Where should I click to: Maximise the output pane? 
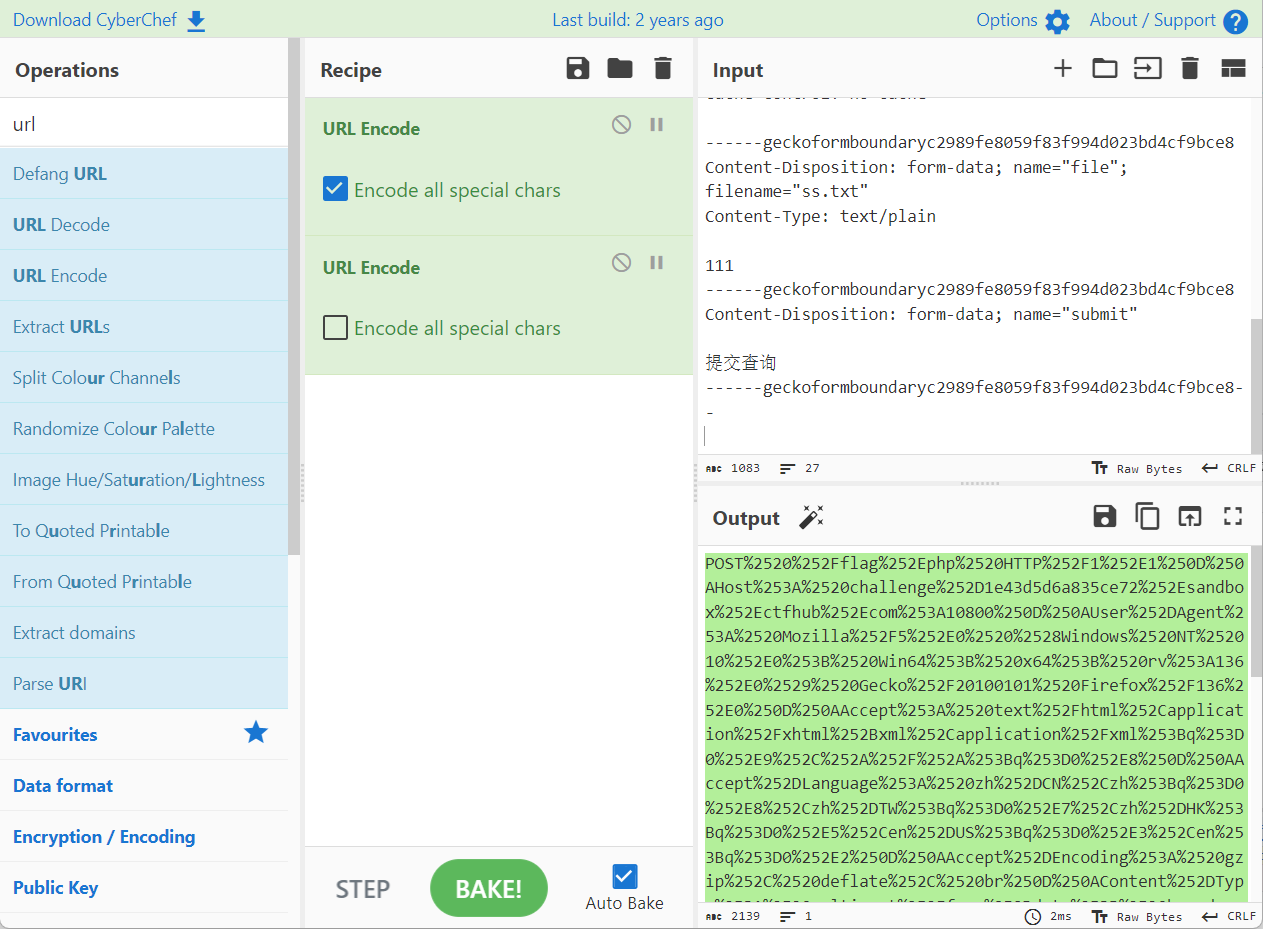1233,516
